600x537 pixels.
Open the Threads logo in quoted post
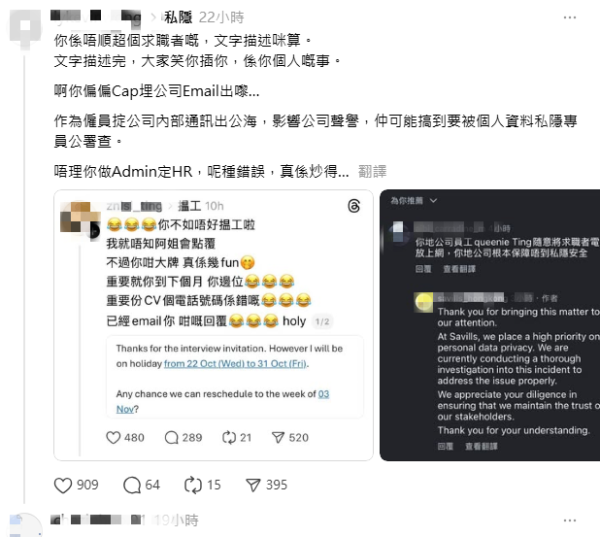tap(354, 206)
